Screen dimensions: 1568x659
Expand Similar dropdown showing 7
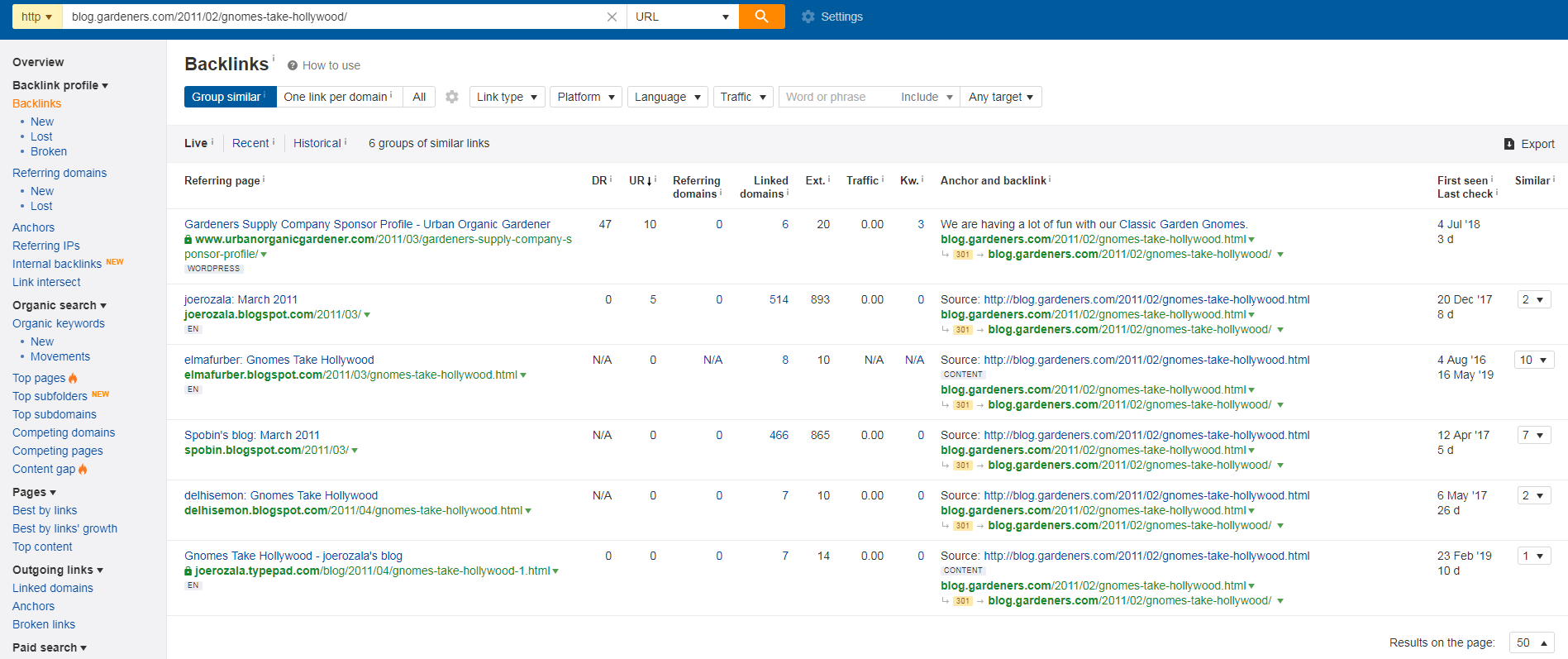pyautogui.click(x=1534, y=435)
